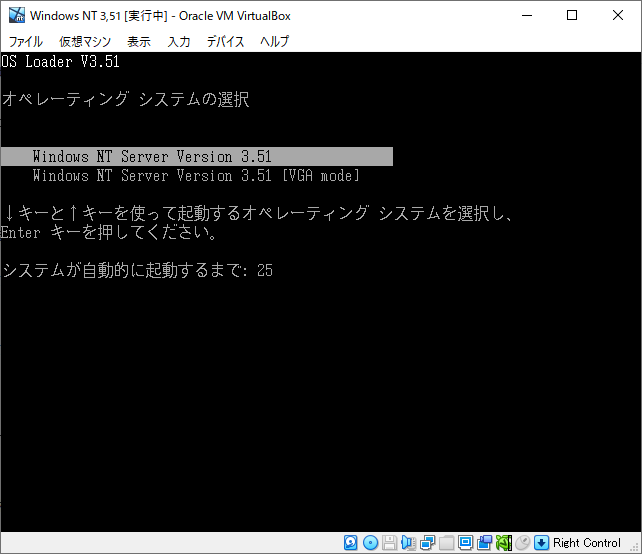Screen dimensions: 642x554
Task: Click the host key arrow icon
Action: (x=541, y=543)
